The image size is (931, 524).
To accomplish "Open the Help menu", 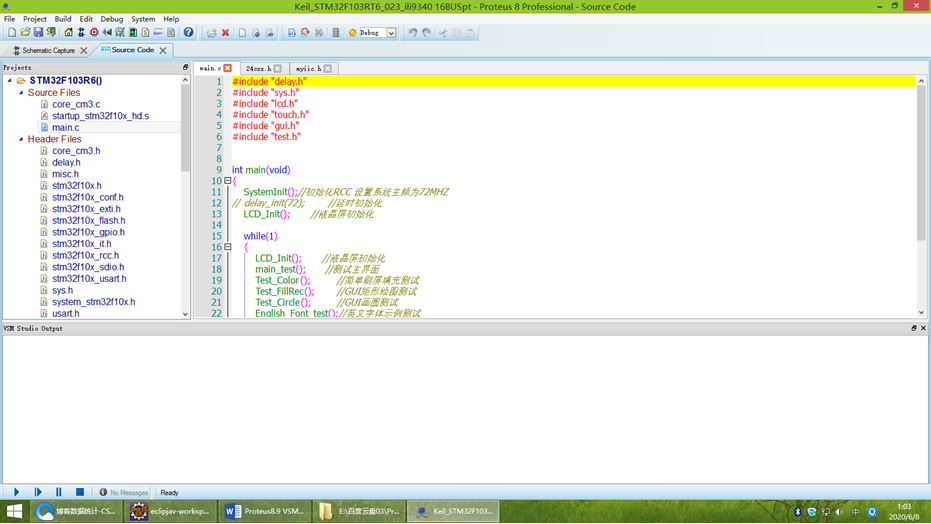I will point(171,19).
